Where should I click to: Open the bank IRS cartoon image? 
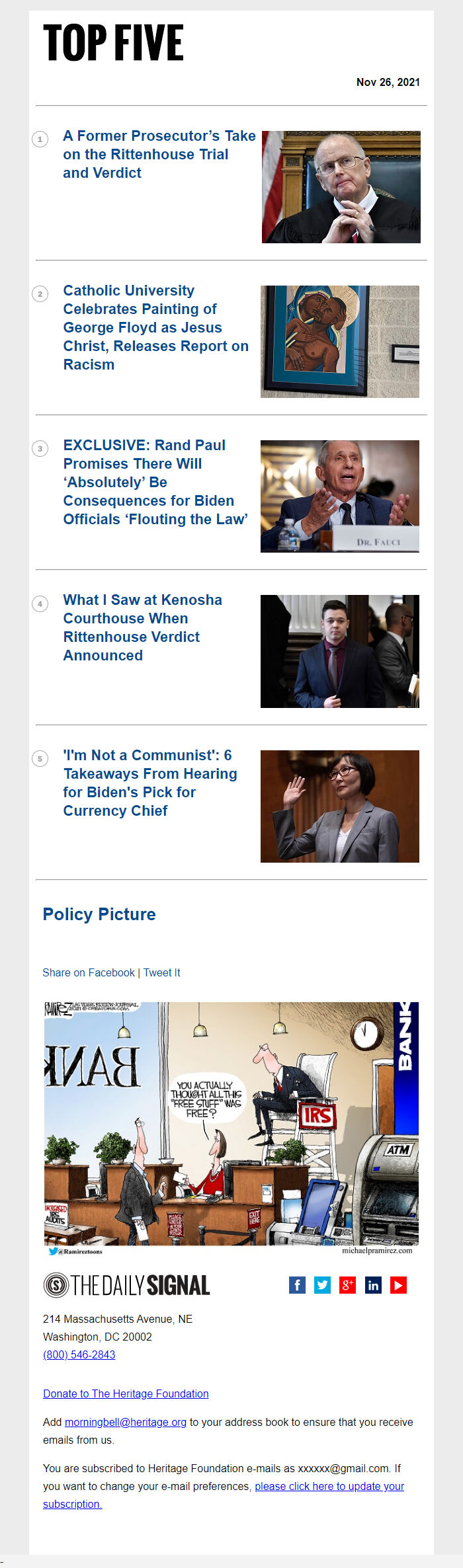232,1128
